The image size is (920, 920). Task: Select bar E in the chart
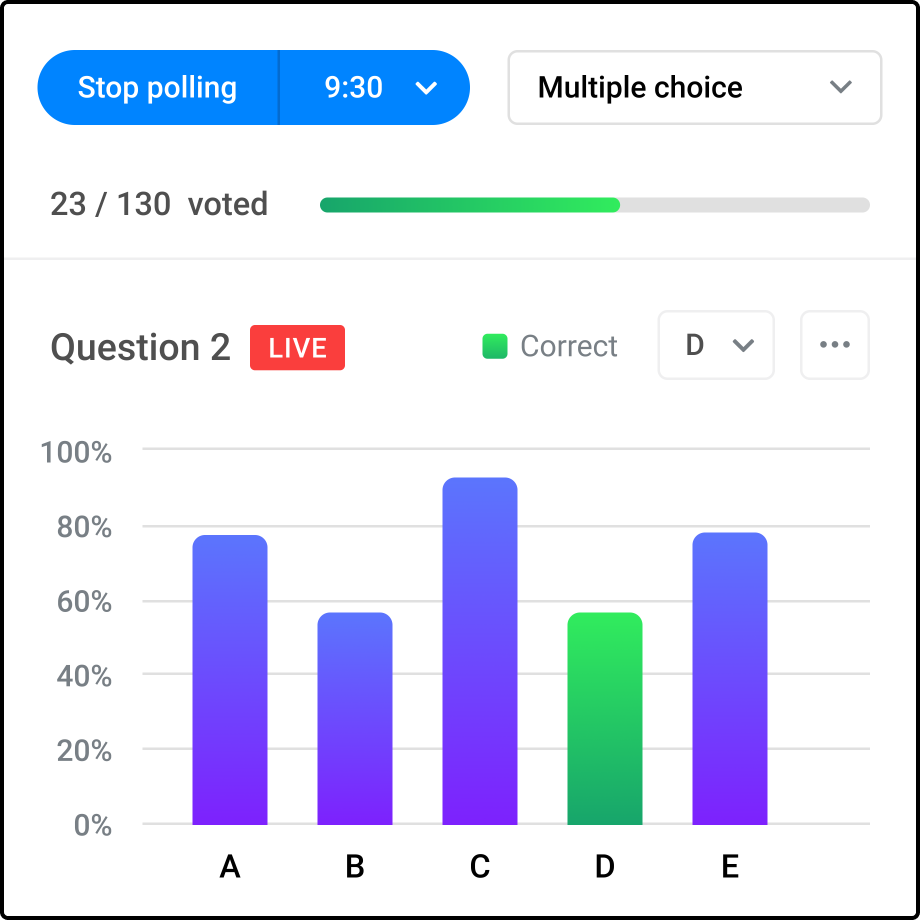[x=730, y=678]
